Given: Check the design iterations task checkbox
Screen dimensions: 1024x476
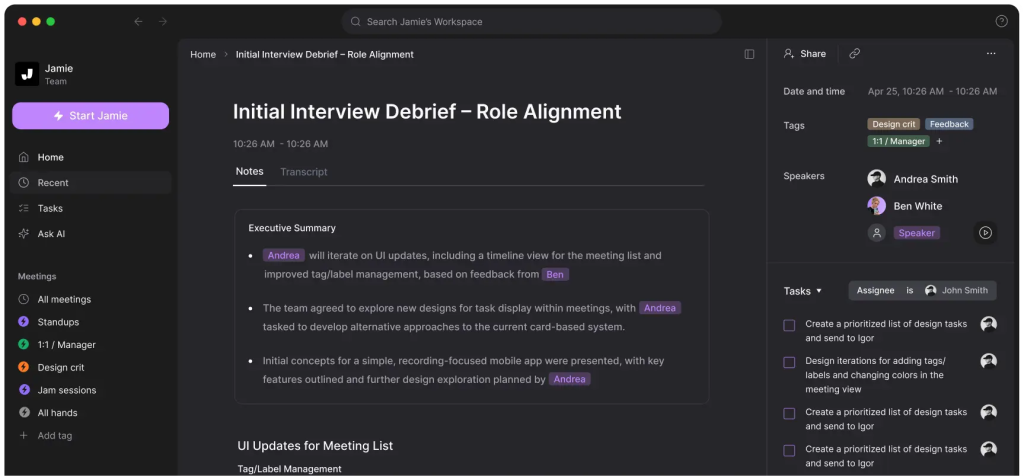Looking at the screenshot, I should point(789,362).
